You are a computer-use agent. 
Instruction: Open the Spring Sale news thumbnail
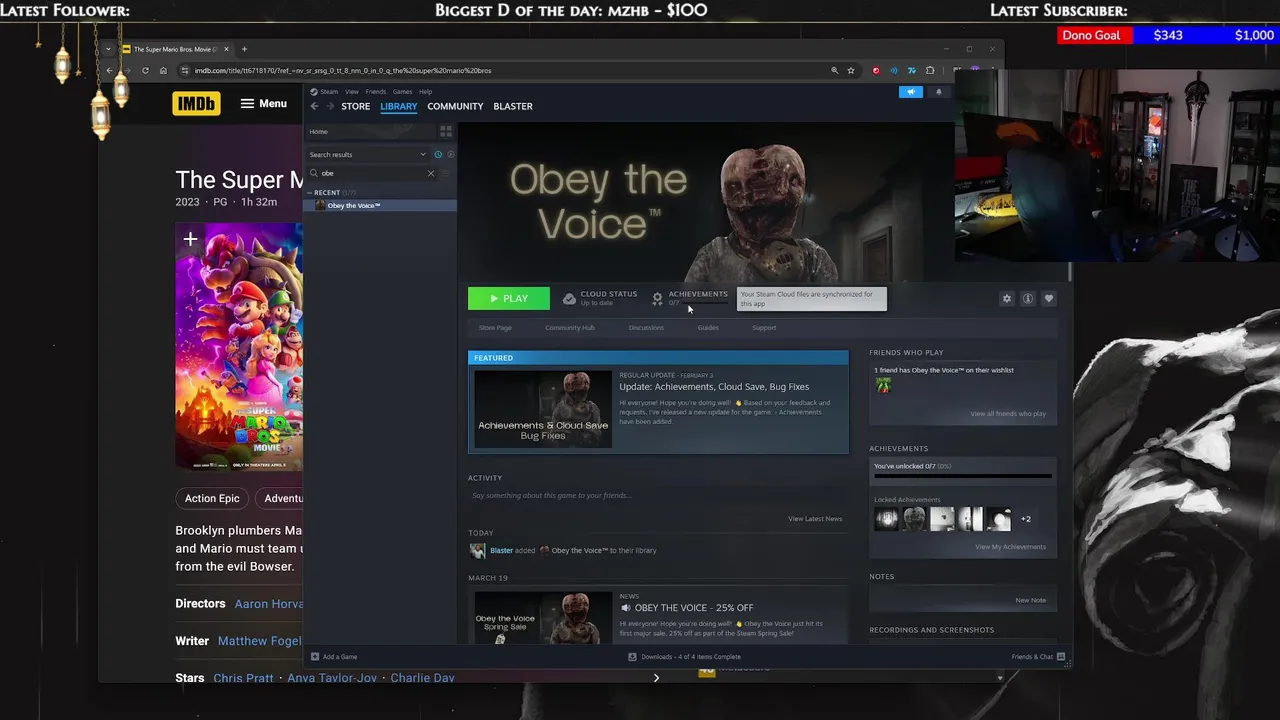point(543,619)
